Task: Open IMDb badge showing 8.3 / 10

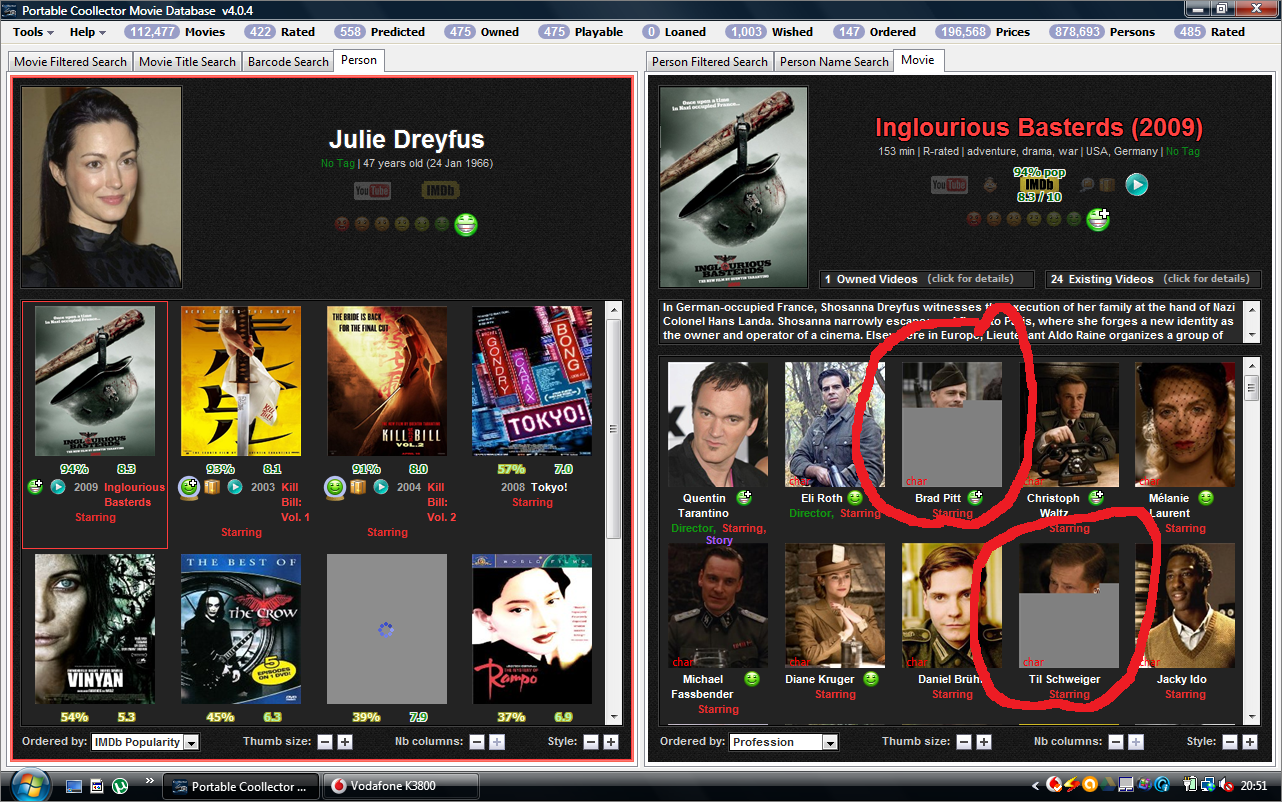Action: pos(1039,185)
